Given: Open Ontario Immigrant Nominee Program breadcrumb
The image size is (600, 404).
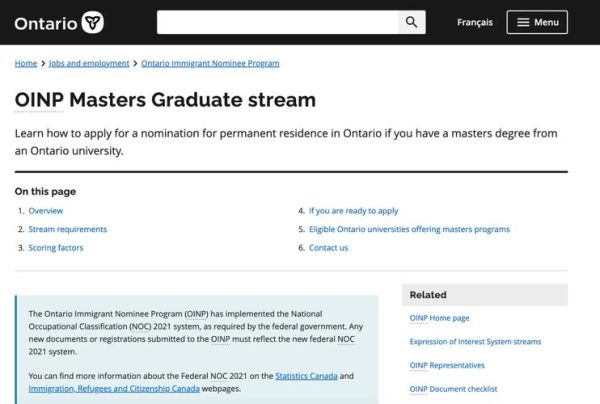Looking at the screenshot, I should [x=210, y=63].
